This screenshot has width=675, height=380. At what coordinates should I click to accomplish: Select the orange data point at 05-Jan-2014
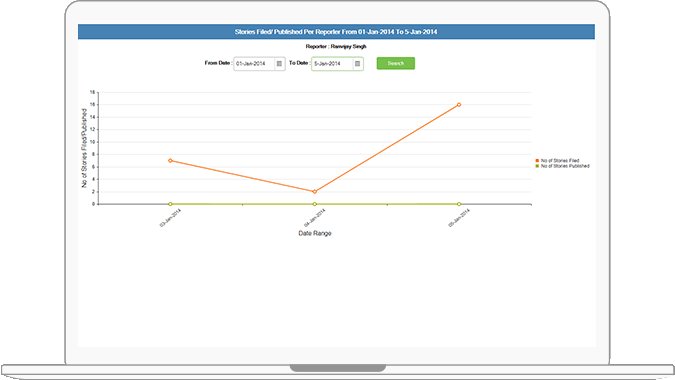click(459, 105)
